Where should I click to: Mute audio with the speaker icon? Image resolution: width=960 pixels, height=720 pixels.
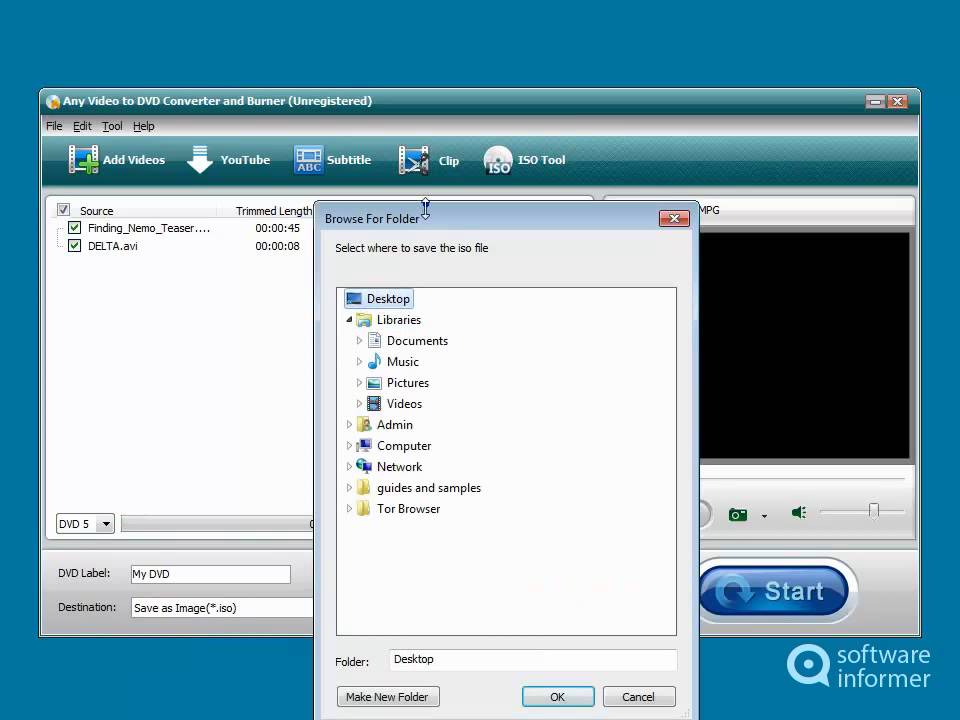click(x=799, y=512)
